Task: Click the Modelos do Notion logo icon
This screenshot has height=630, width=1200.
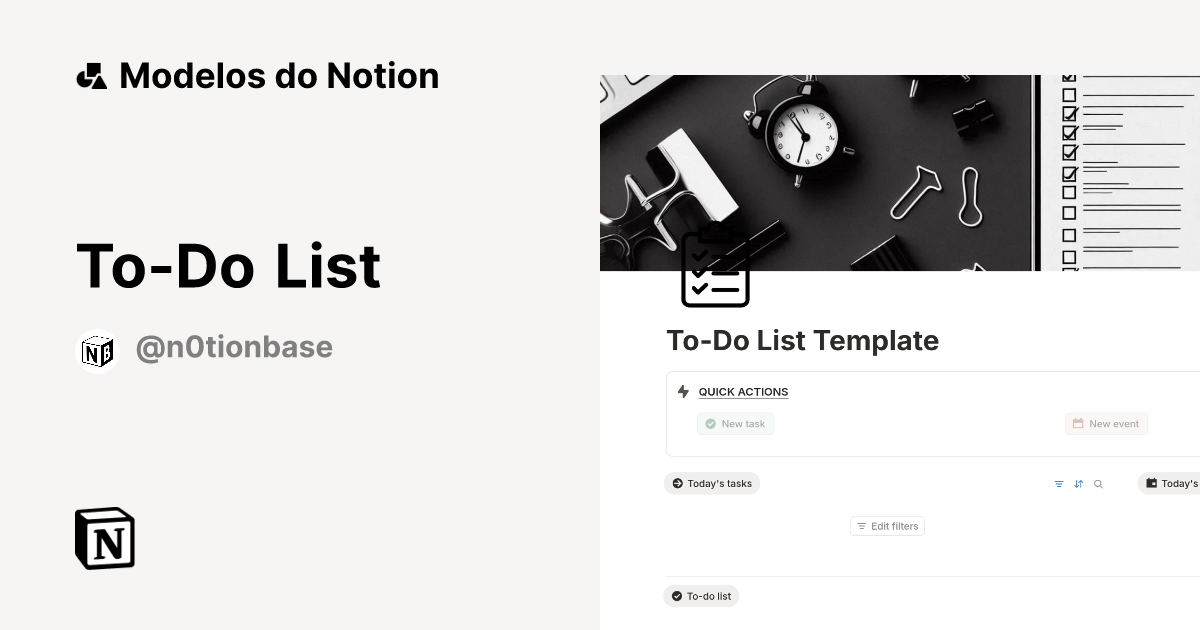Action: [91, 74]
